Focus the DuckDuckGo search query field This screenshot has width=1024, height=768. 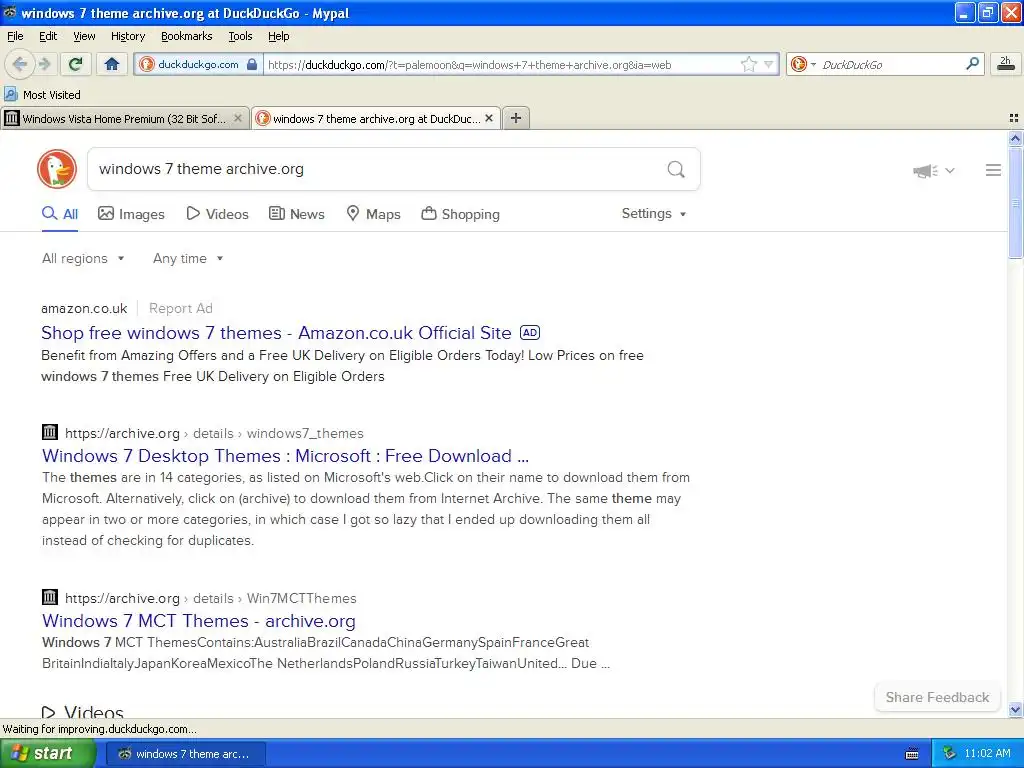click(x=376, y=169)
